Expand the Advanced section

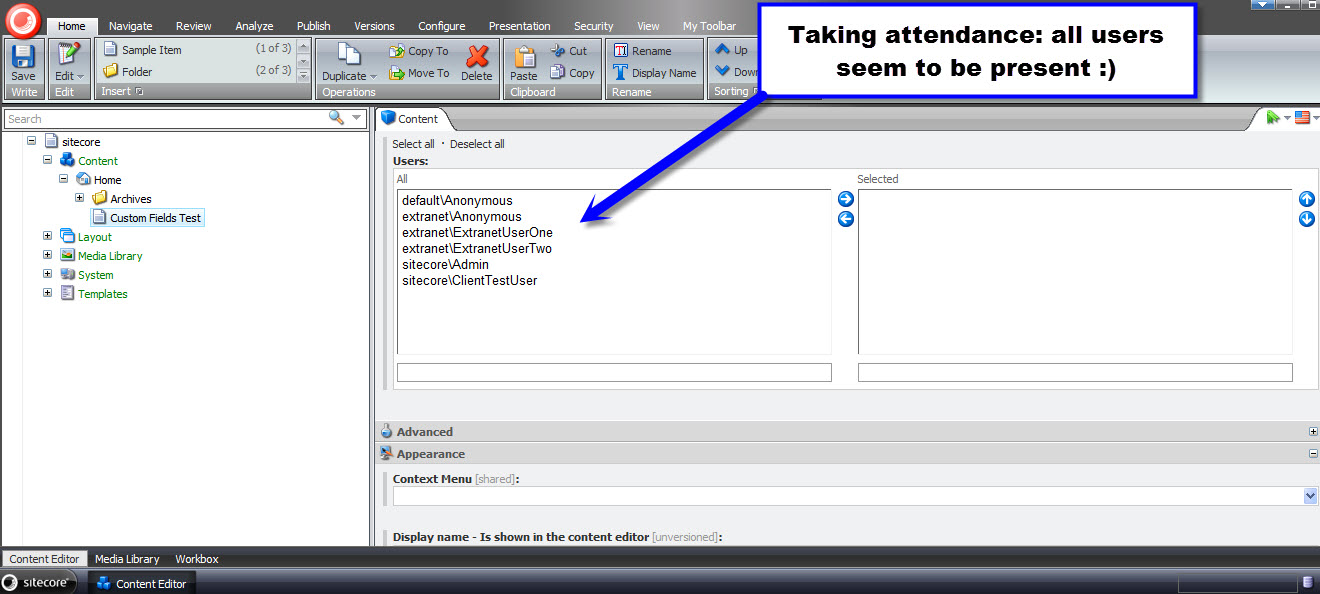tap(1313, 432)
